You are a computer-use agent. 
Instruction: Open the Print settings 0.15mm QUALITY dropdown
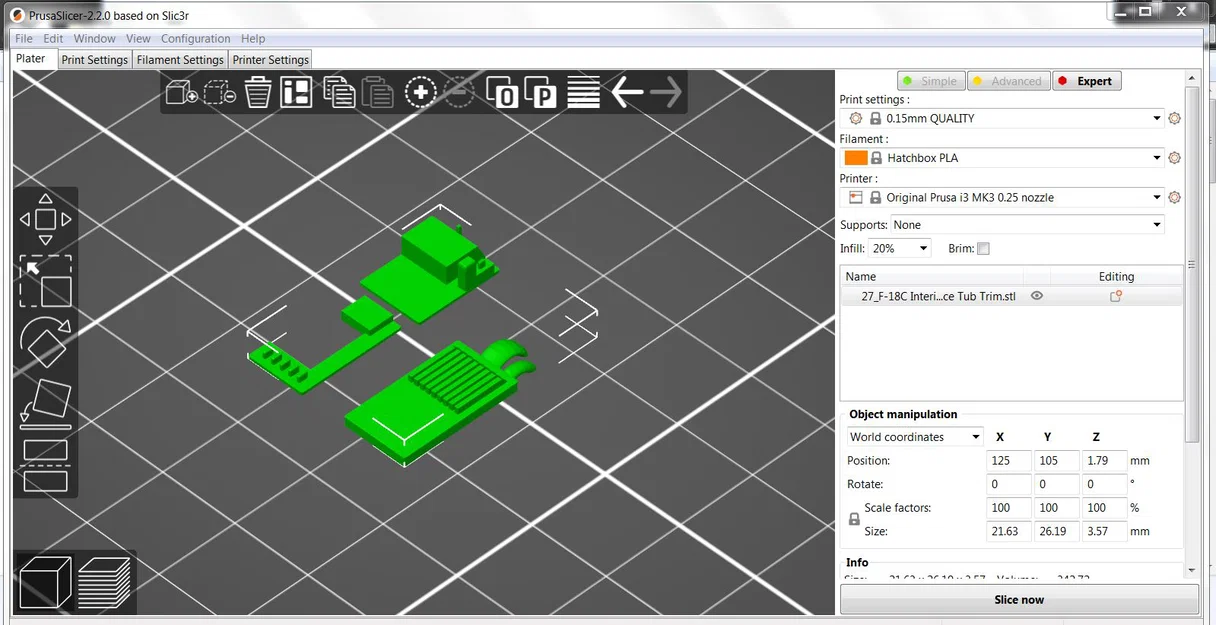(x=1002, y=118)
